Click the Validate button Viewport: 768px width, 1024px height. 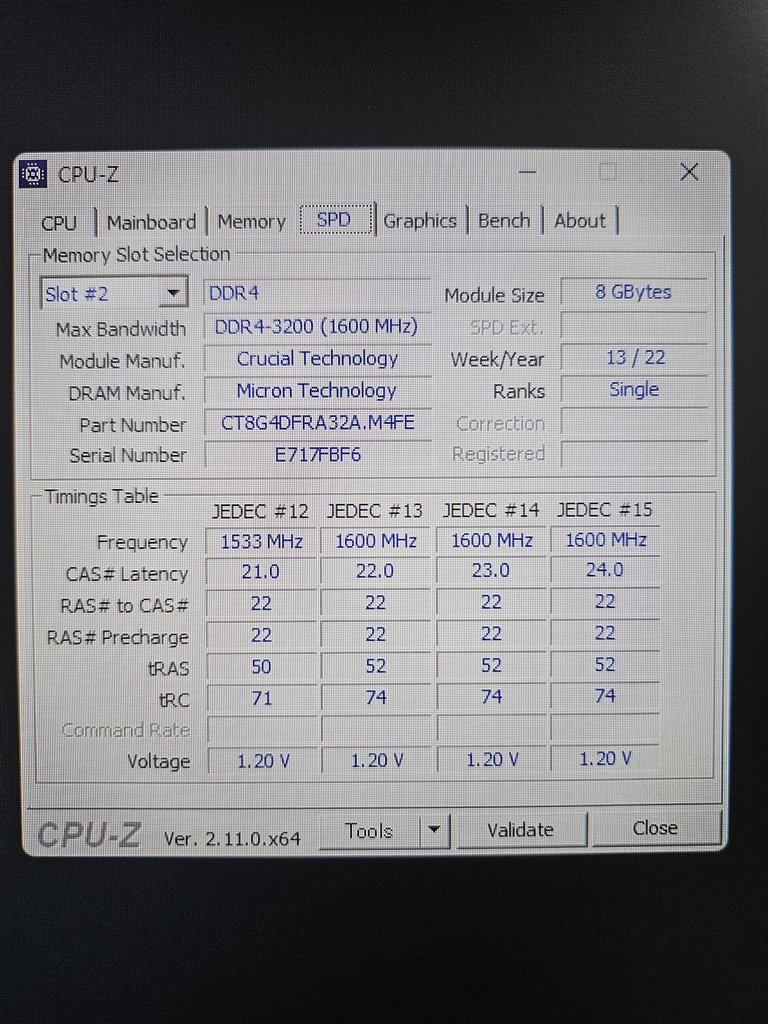click(520, 830)
